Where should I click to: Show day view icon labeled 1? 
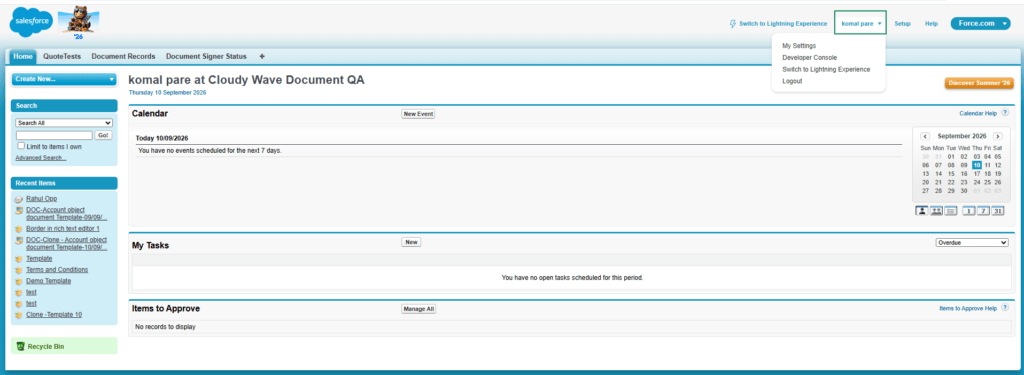point(970,210)
